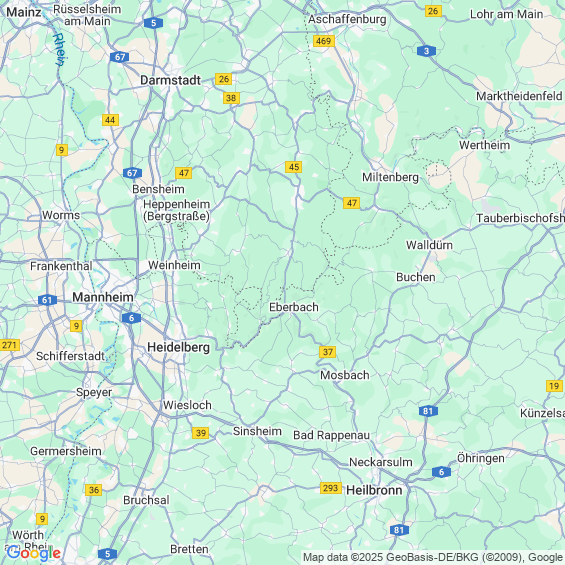This screenshot has height=565, width=565.
Task: Click the A61 highway shield near Mannheim
Action: 47,300
